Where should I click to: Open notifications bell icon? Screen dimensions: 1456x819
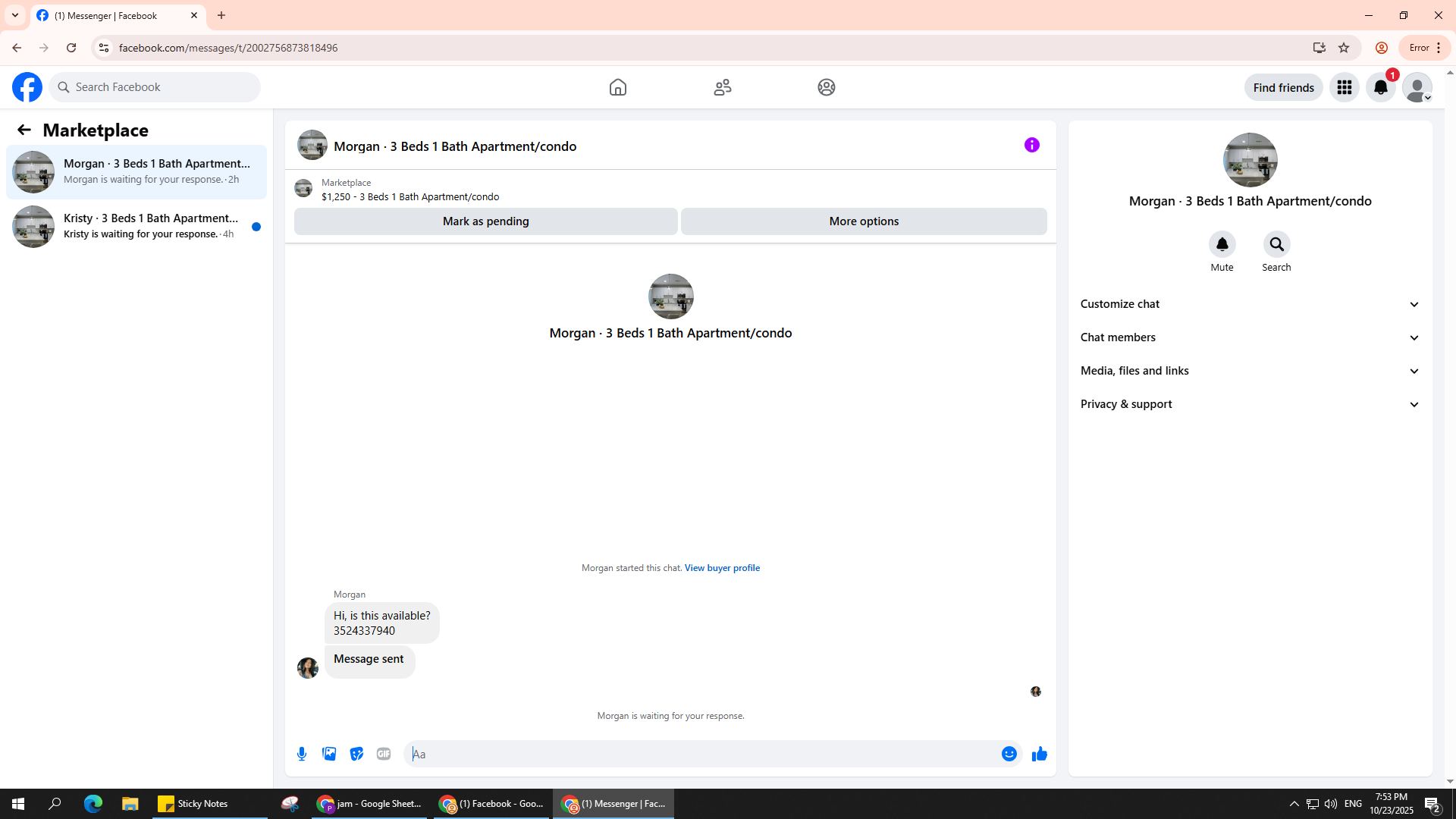[x=1380, y=87]
